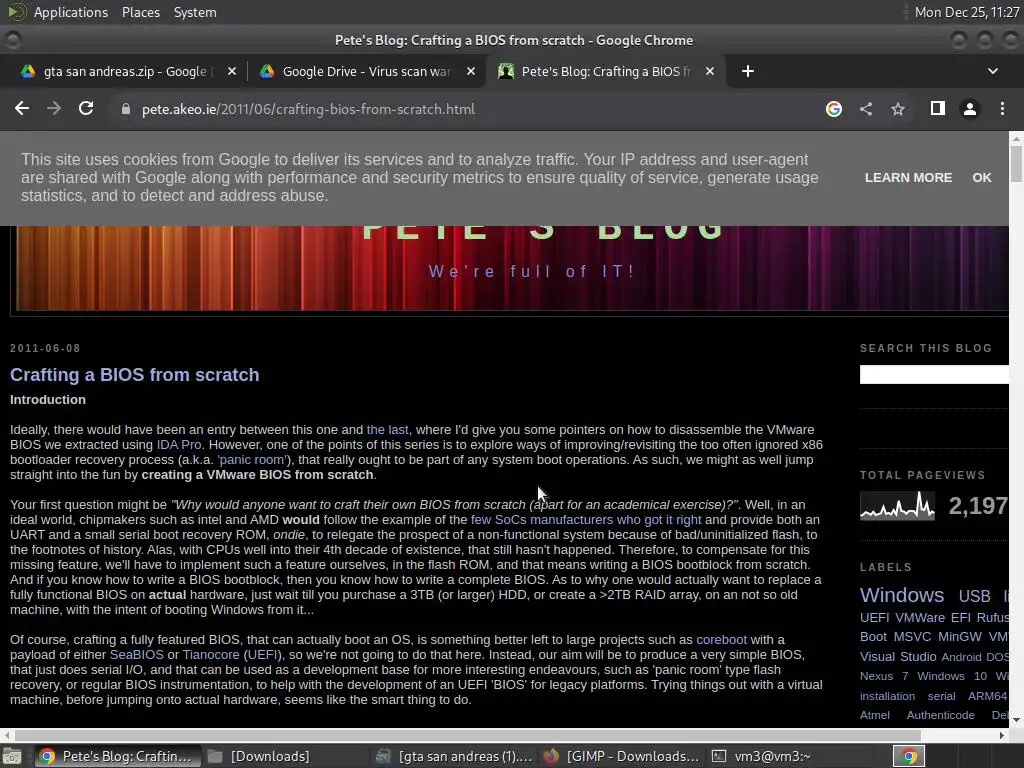Dismiss cookie banner with OK
Screen dimensions: 1024x768
982,178
